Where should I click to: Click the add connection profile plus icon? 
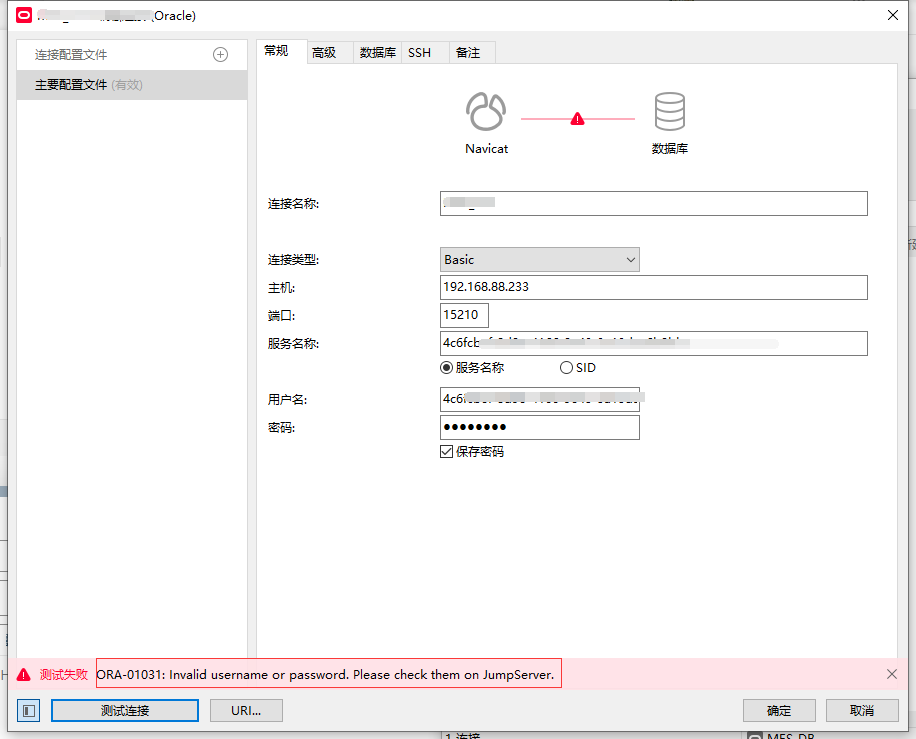[221, 55]
